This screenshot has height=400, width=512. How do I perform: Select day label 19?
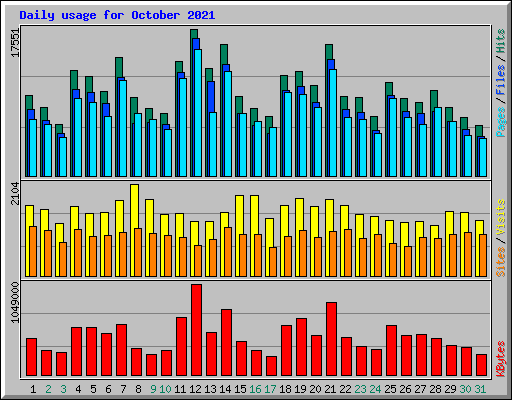coord(300,389)
